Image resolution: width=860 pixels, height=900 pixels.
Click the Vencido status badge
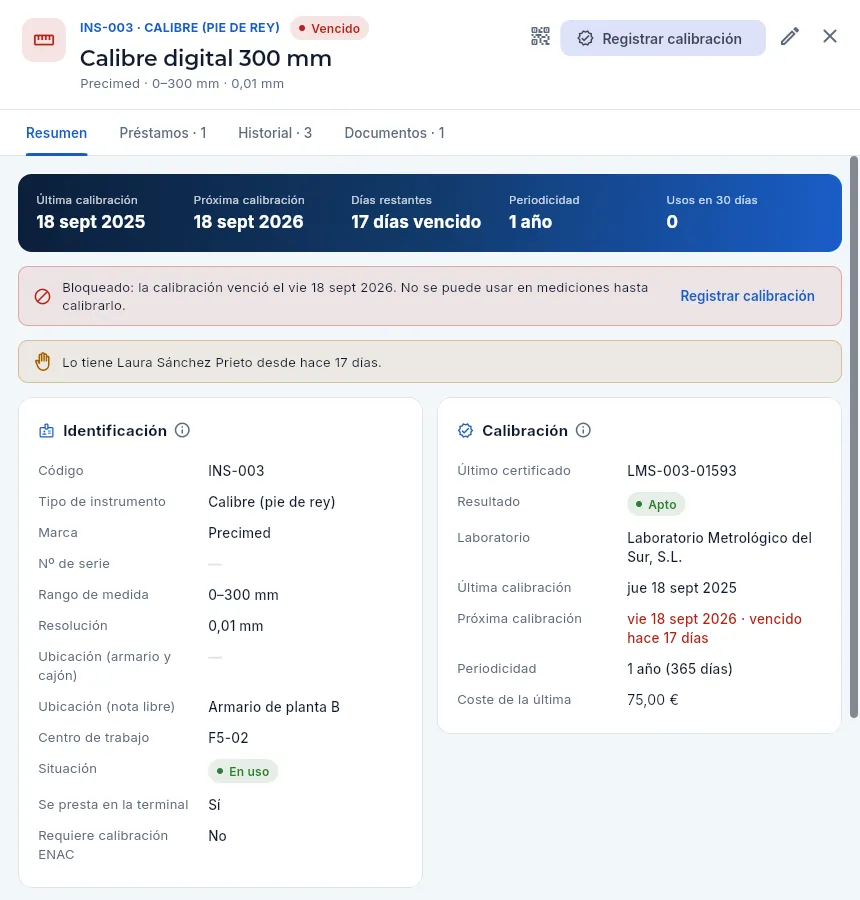pyautogui.click(x=330, y=28)
